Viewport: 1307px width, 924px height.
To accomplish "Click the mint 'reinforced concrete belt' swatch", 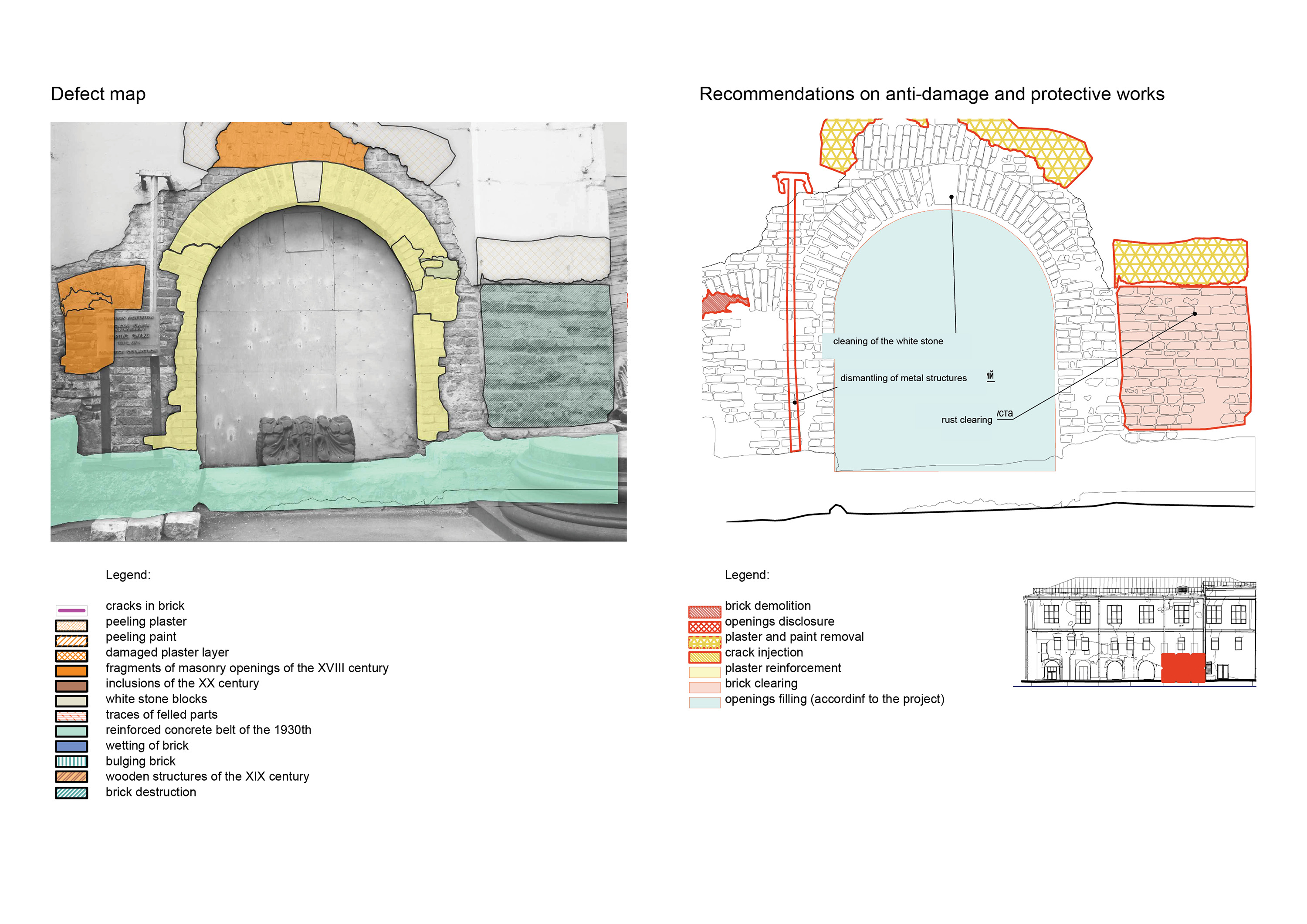I will [71, 731].
